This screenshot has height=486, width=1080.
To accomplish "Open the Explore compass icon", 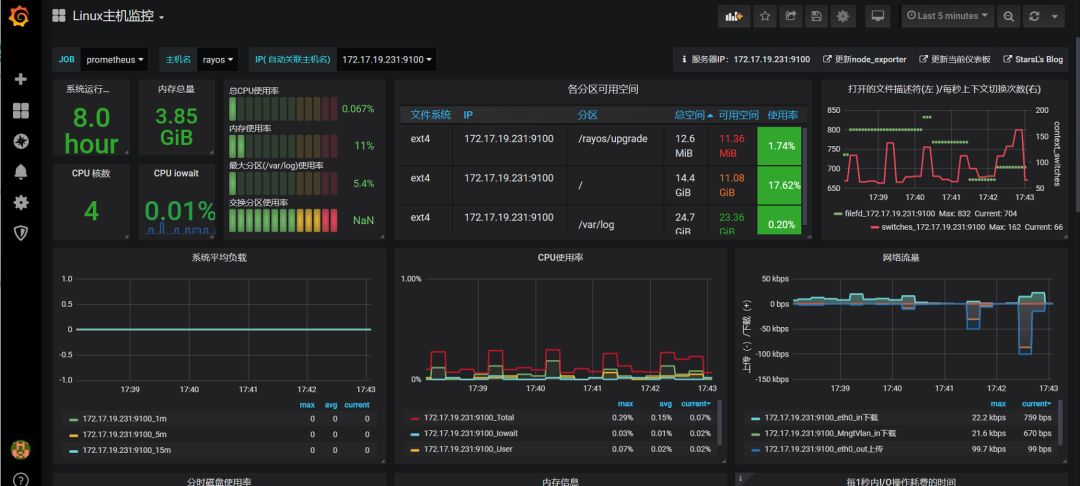I will [x=21, y=142].
